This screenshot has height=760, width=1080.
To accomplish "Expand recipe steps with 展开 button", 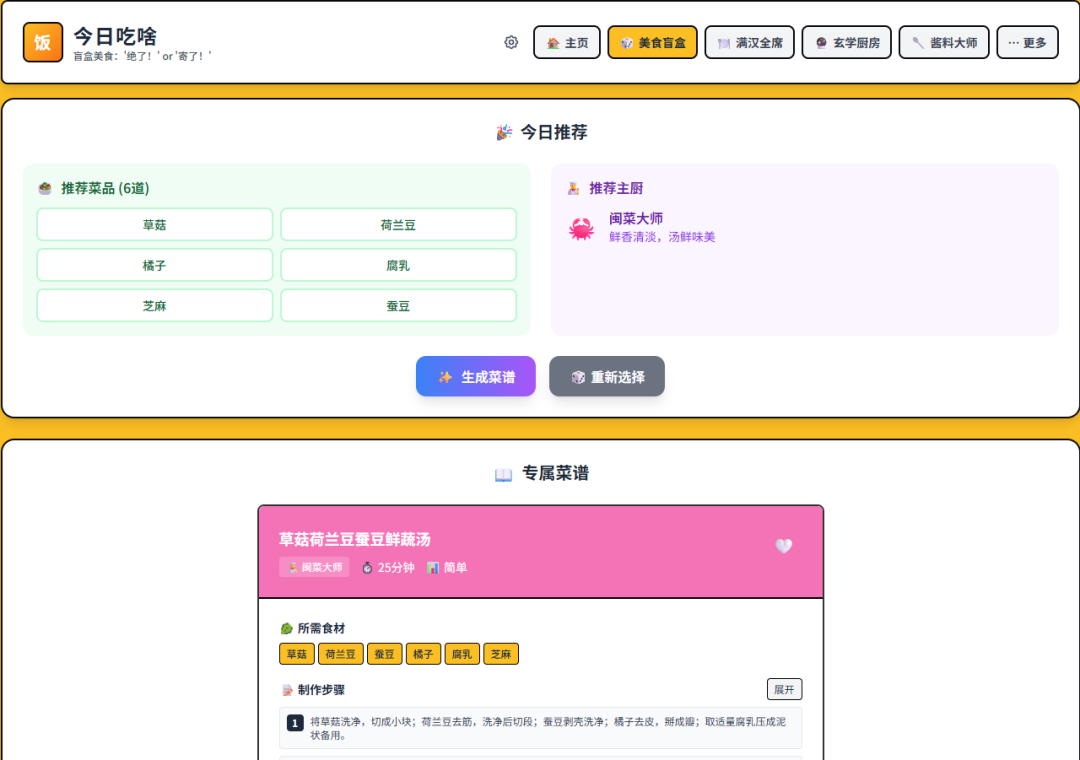I will pos(784,689).
